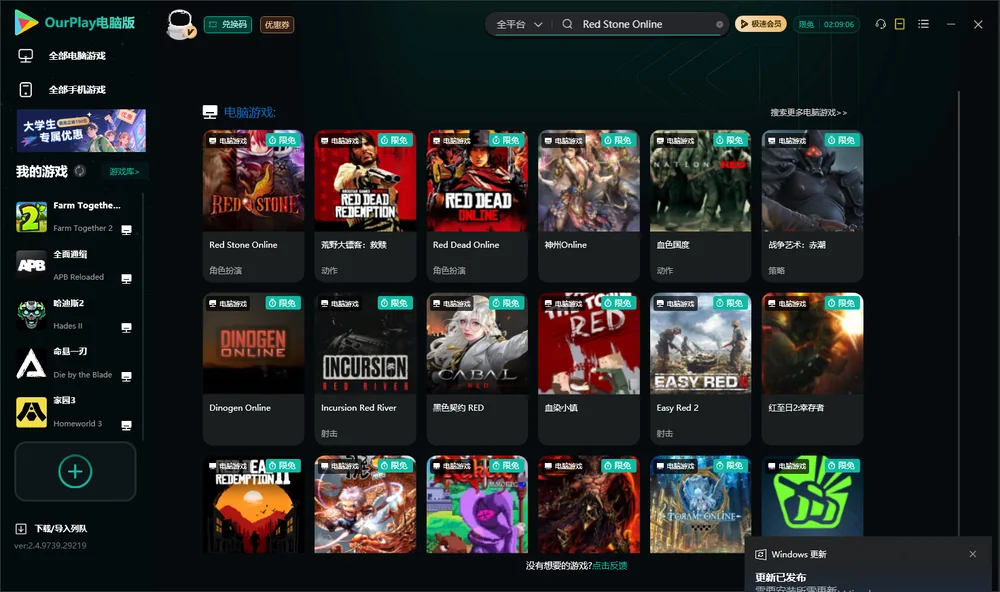
Task: Clear the search text with the clear icon
Action: pos(719,25)
